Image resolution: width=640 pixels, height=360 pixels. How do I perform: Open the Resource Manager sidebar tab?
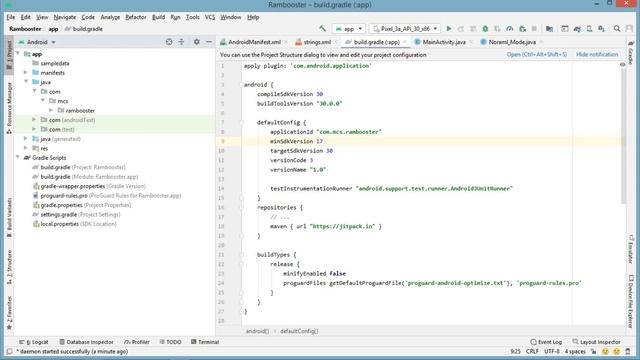[9, 108]
